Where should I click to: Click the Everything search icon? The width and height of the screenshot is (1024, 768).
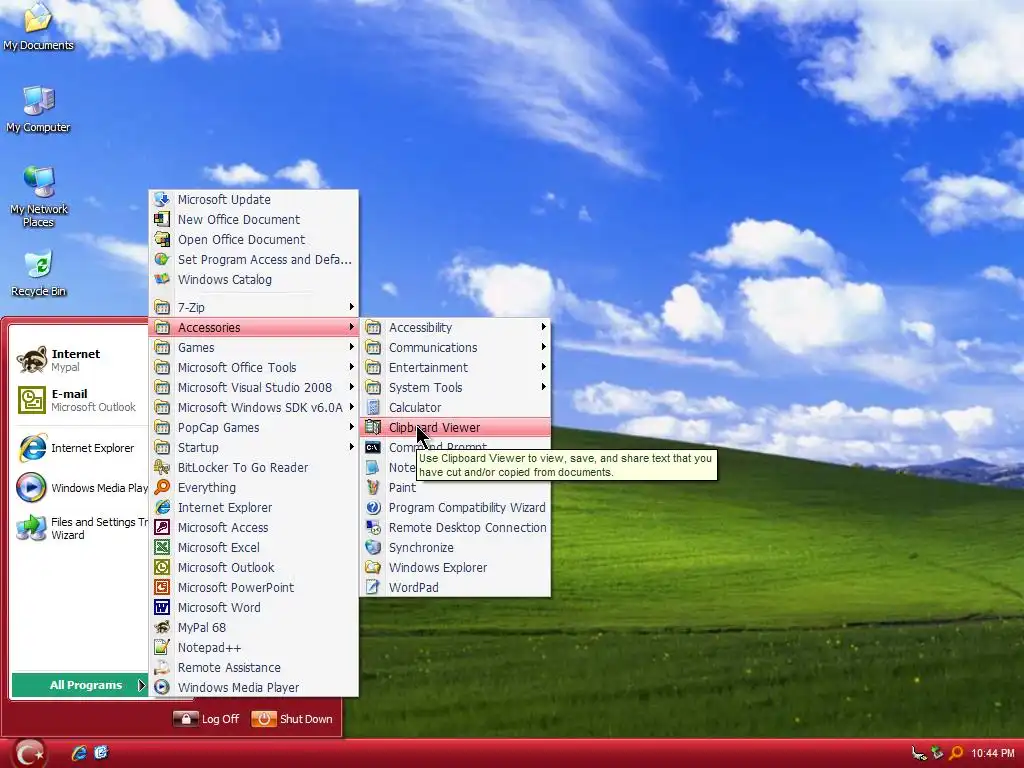point(162,487)
